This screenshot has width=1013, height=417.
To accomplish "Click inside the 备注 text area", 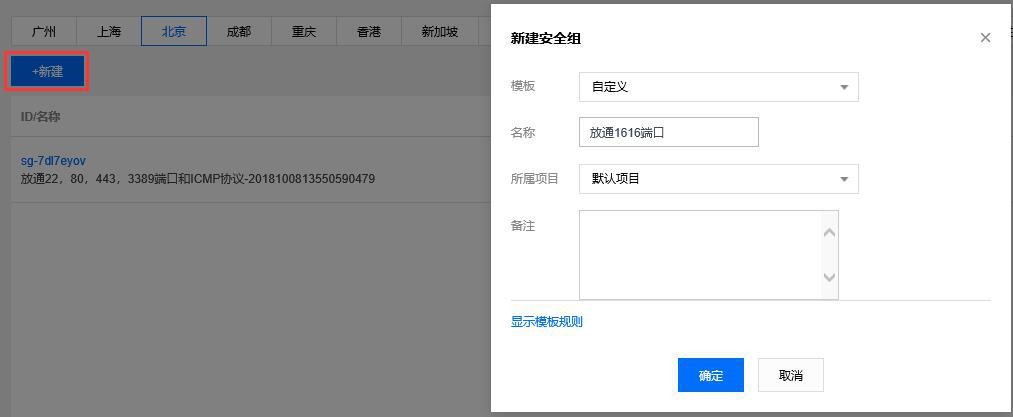I will coord(700,254).
